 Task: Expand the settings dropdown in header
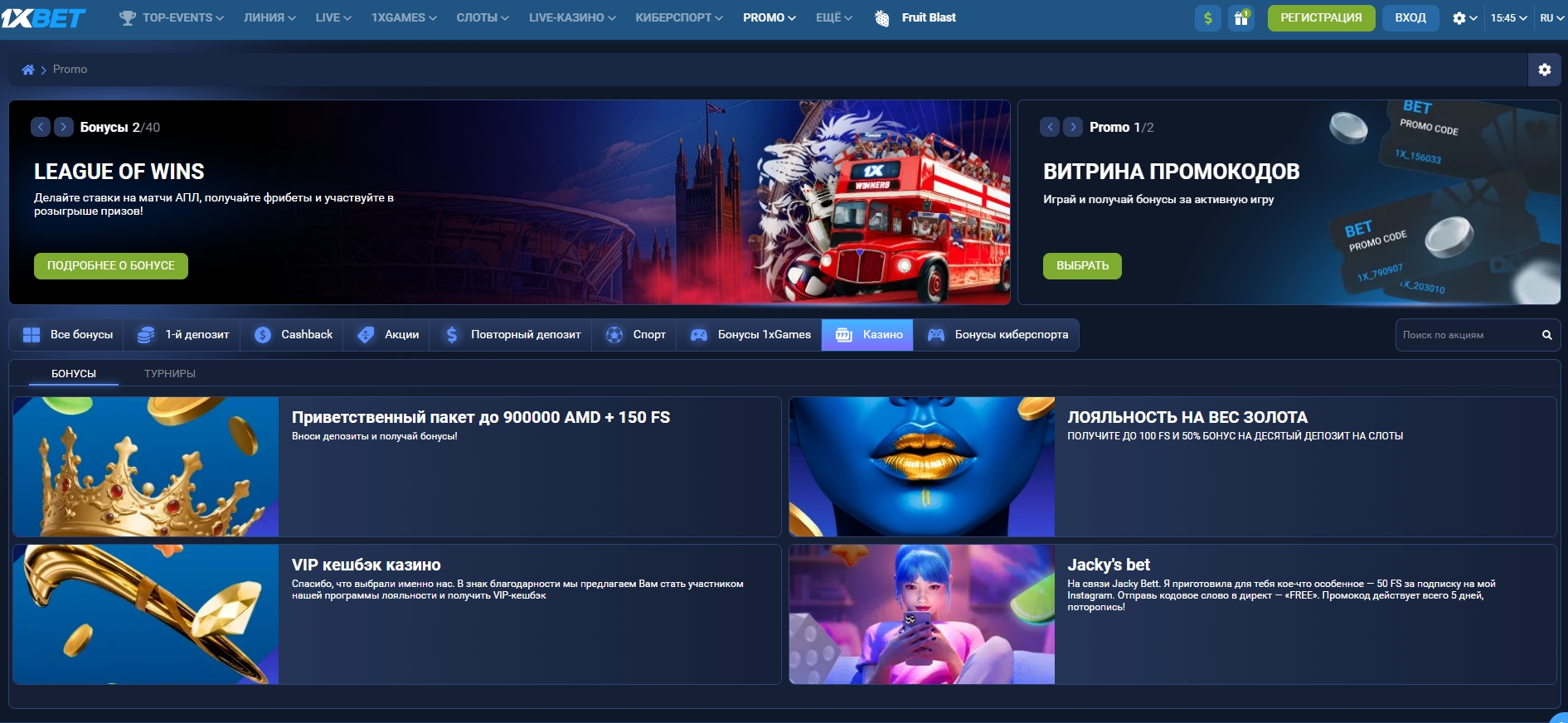[x=1464, y=17]
